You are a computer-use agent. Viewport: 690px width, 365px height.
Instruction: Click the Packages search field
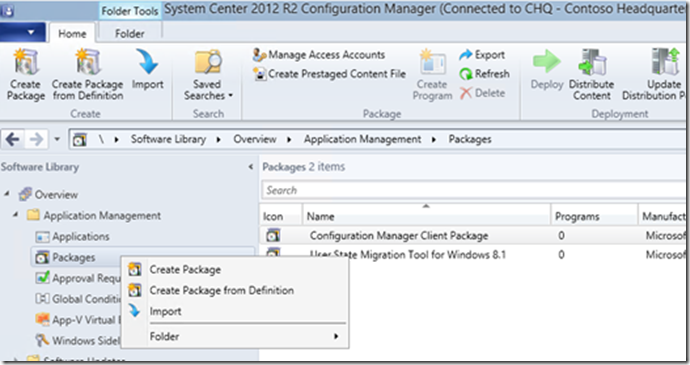(474, 190)
